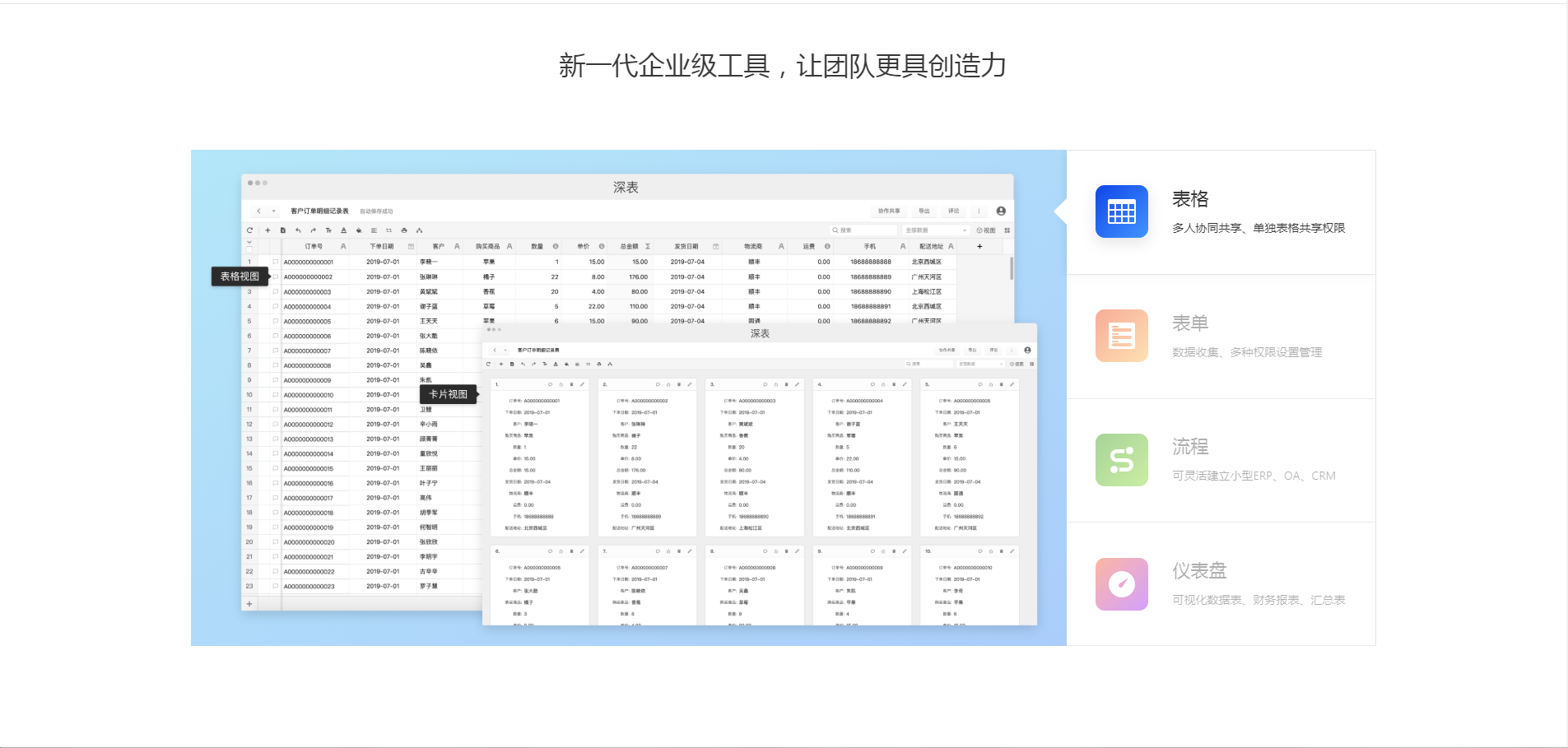Select the 表格 feature tab
This screenshot has width=1568, height=748.
1221,212
